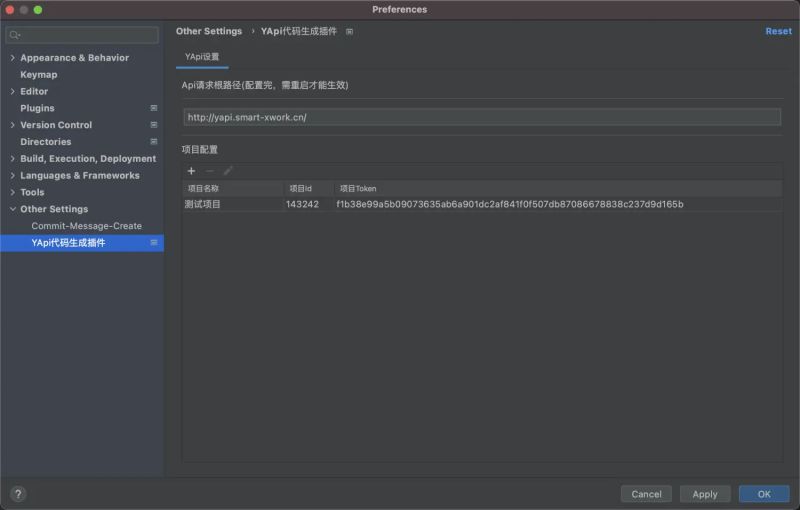Click the icon after the YApi代码生成插件 breadcrumb

click(x=349, y=32)
